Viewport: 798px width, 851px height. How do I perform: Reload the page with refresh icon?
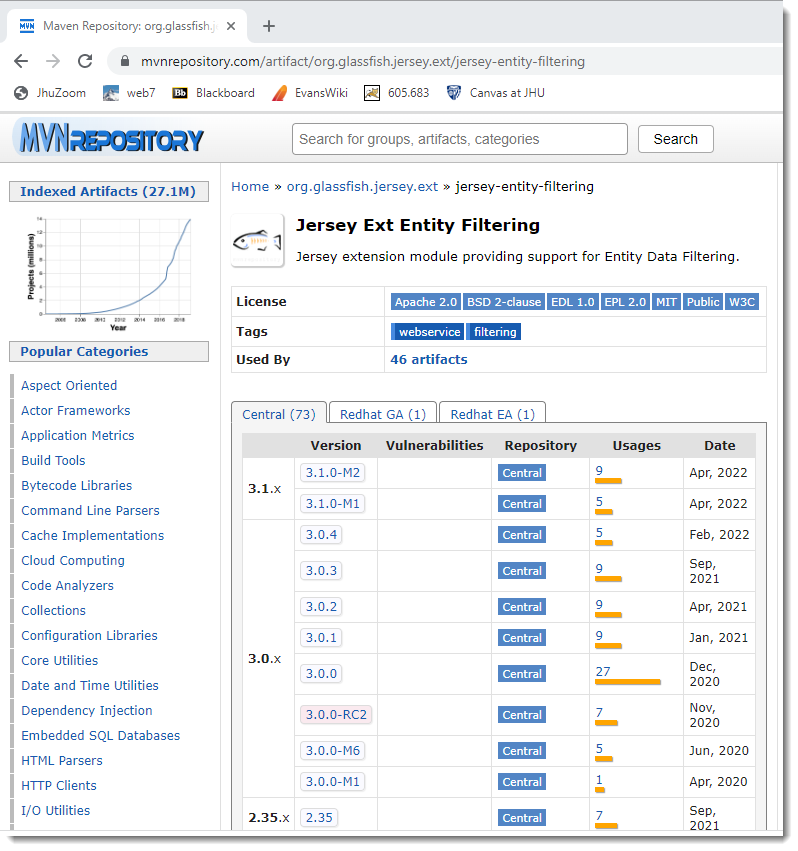(85, 61)
